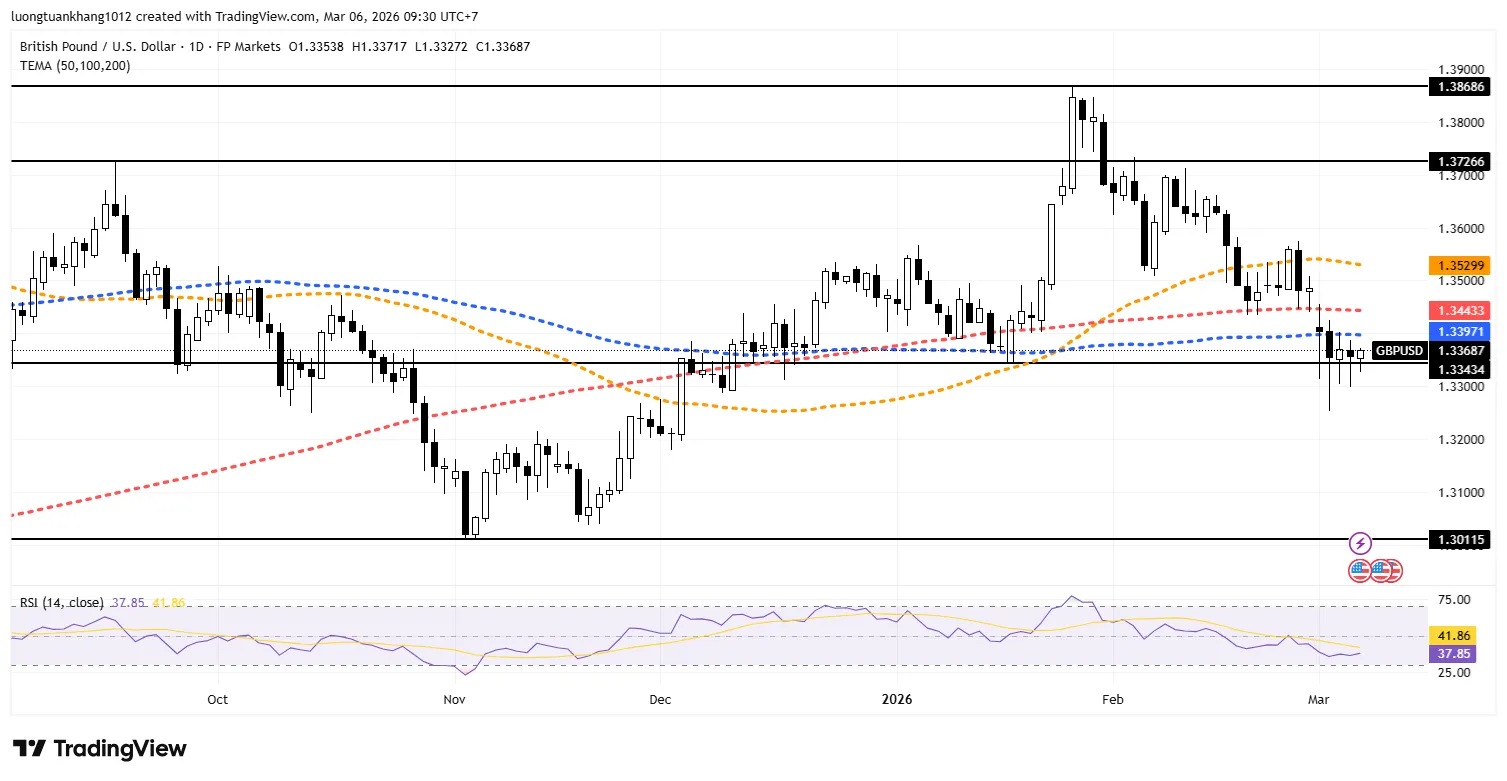Click the 1.33434 horizontal line price label
This screenshot has width=1507, height=781.
point(1462,370)
